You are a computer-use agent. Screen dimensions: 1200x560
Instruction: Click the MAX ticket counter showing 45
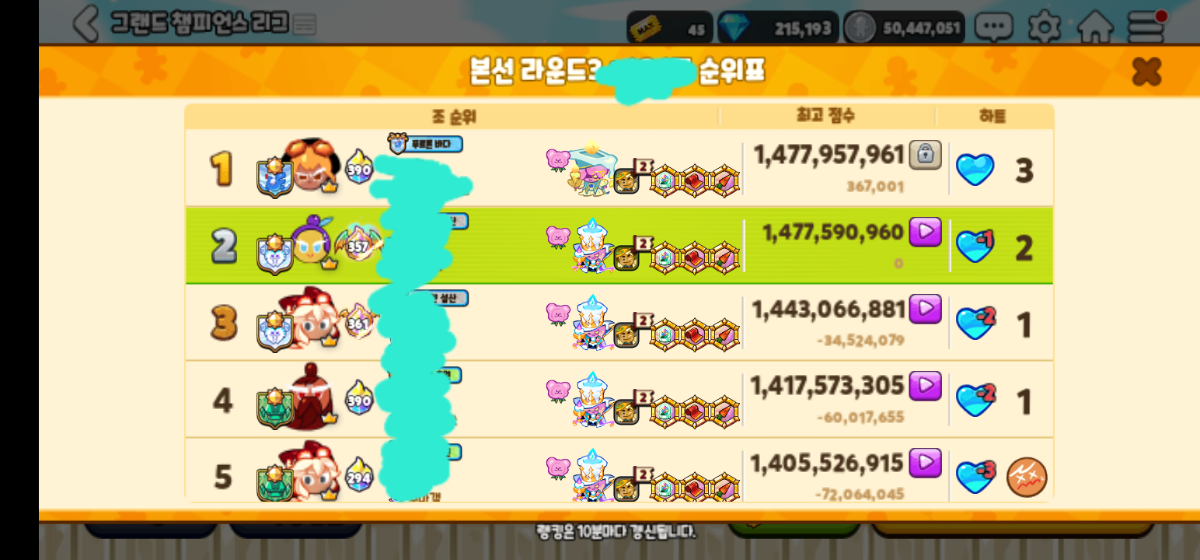tap(670, 28)
